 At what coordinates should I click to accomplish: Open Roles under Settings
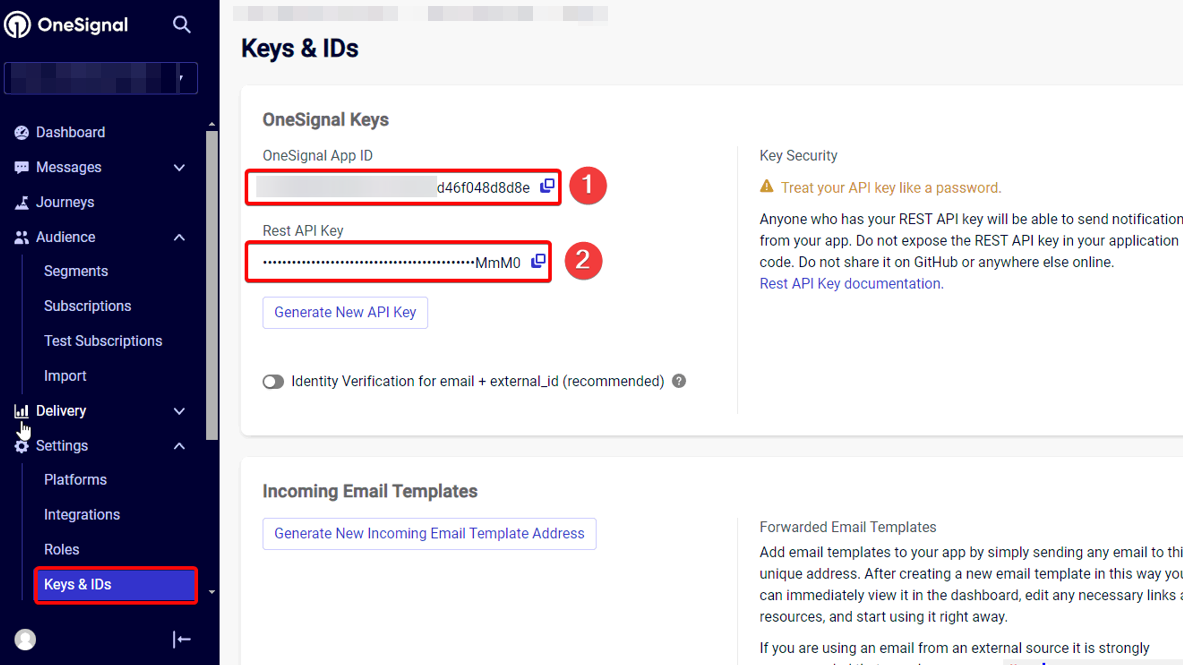(x=61, y=550)
